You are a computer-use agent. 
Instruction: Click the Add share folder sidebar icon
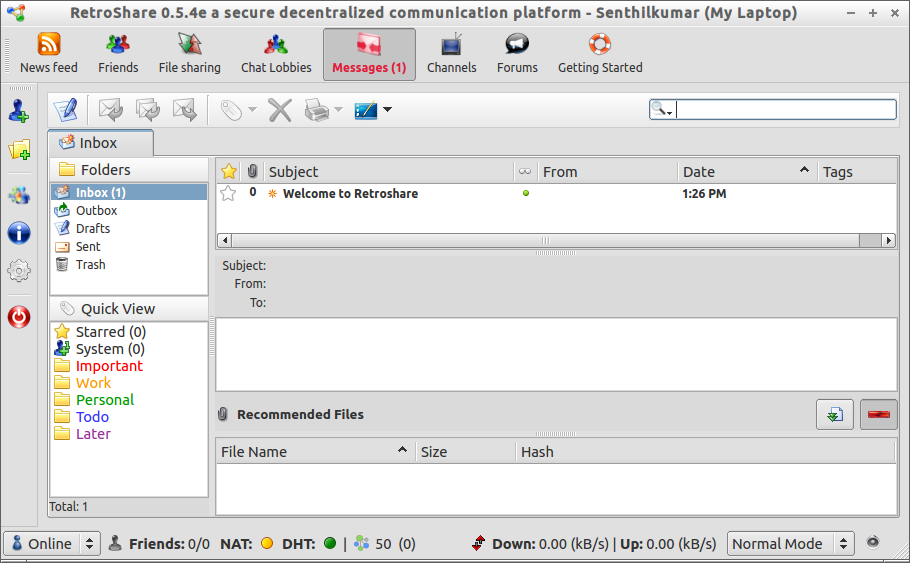point(19,150)
